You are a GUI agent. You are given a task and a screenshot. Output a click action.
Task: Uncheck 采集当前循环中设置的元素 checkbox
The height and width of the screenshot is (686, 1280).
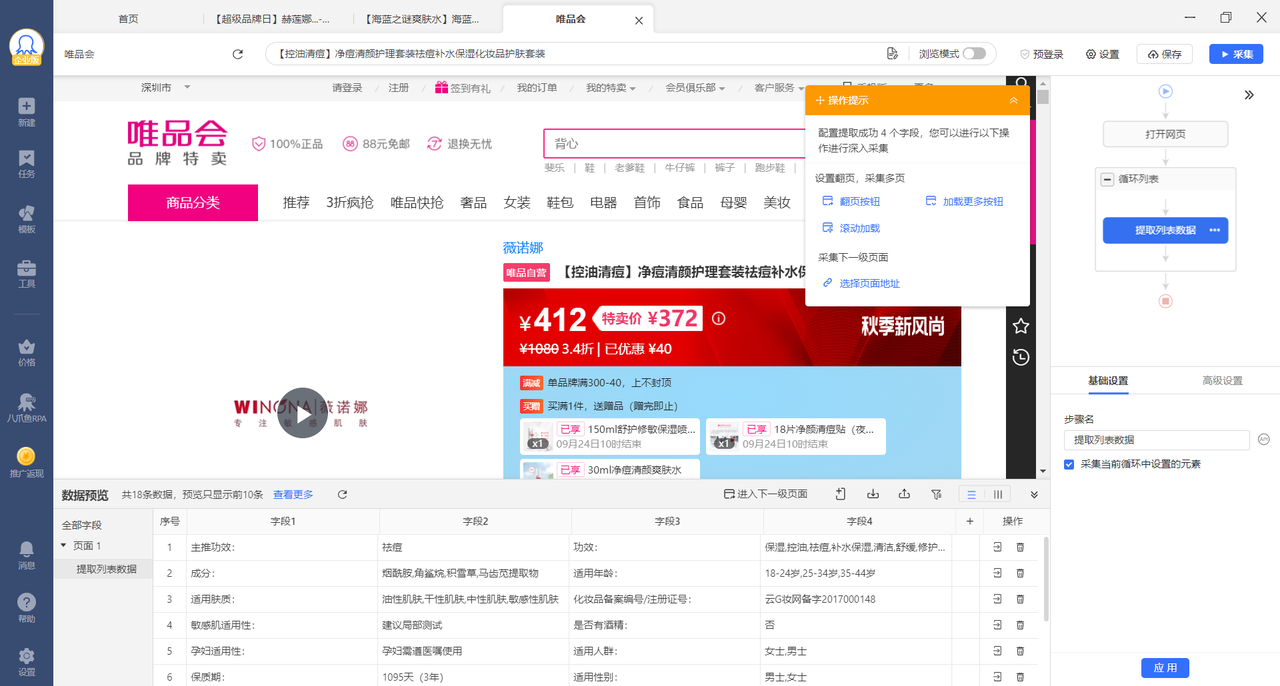tap(1069, 464)
